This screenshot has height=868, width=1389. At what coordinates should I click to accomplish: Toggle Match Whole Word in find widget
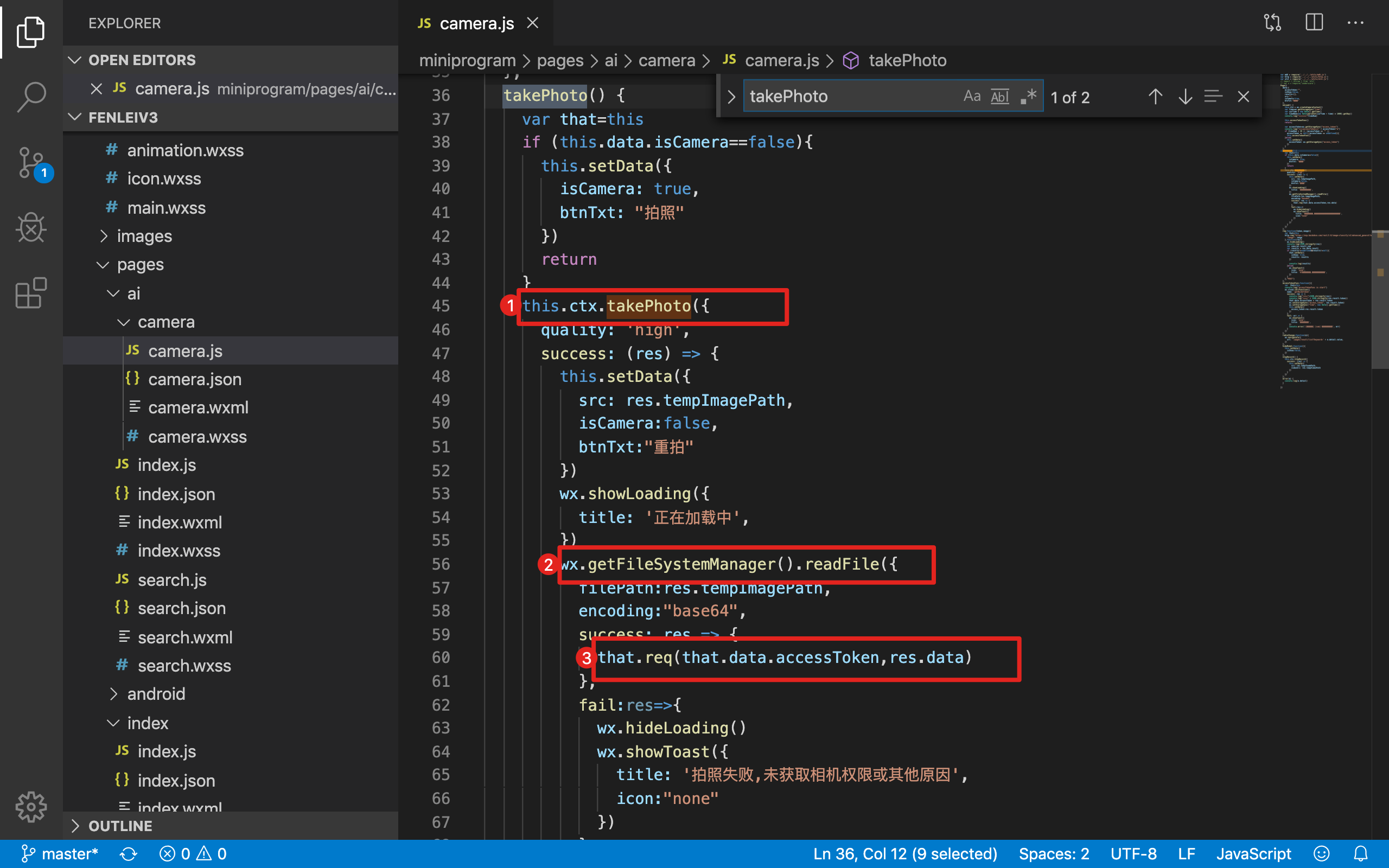(999, 97)
